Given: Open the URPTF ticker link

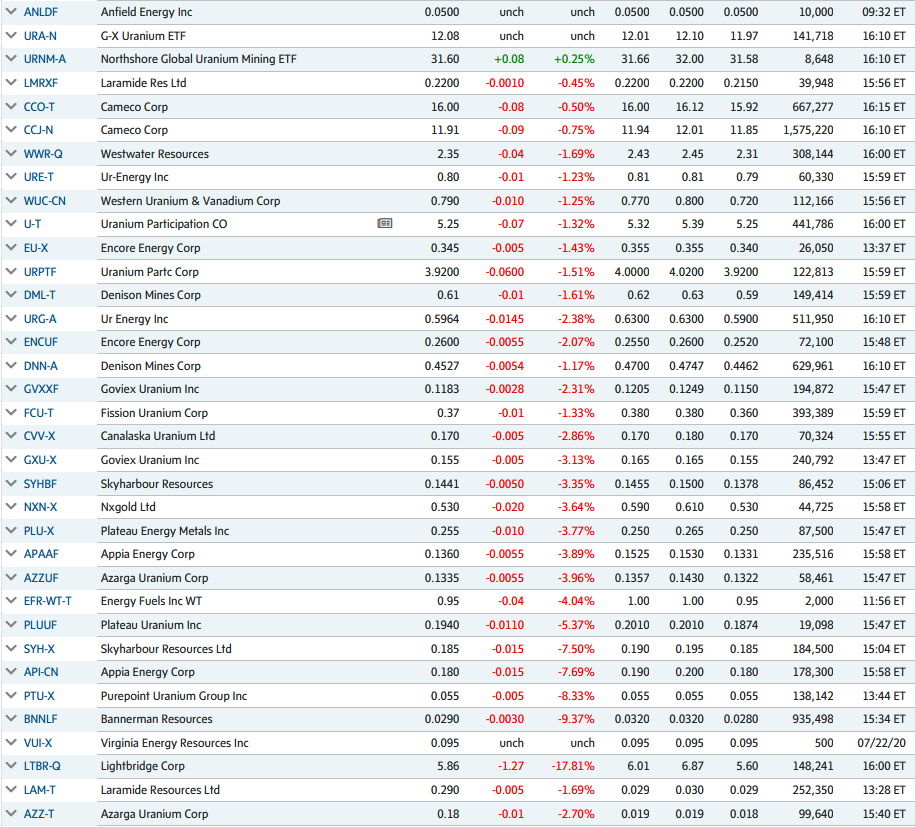Looking at the screenshot, I should pyautogui.click(x=40, y=272).
